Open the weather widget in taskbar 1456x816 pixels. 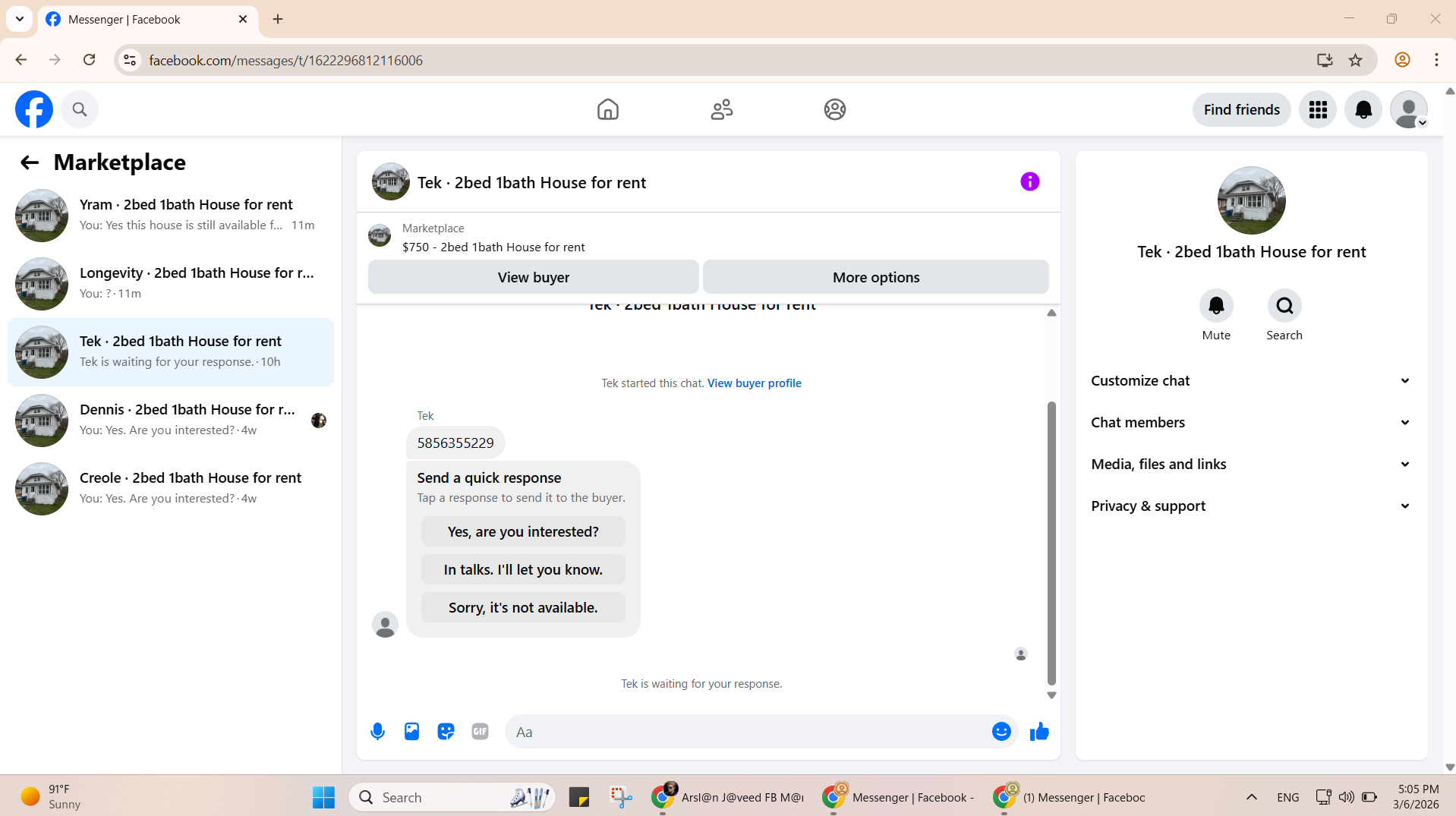[x=52, y=797]
